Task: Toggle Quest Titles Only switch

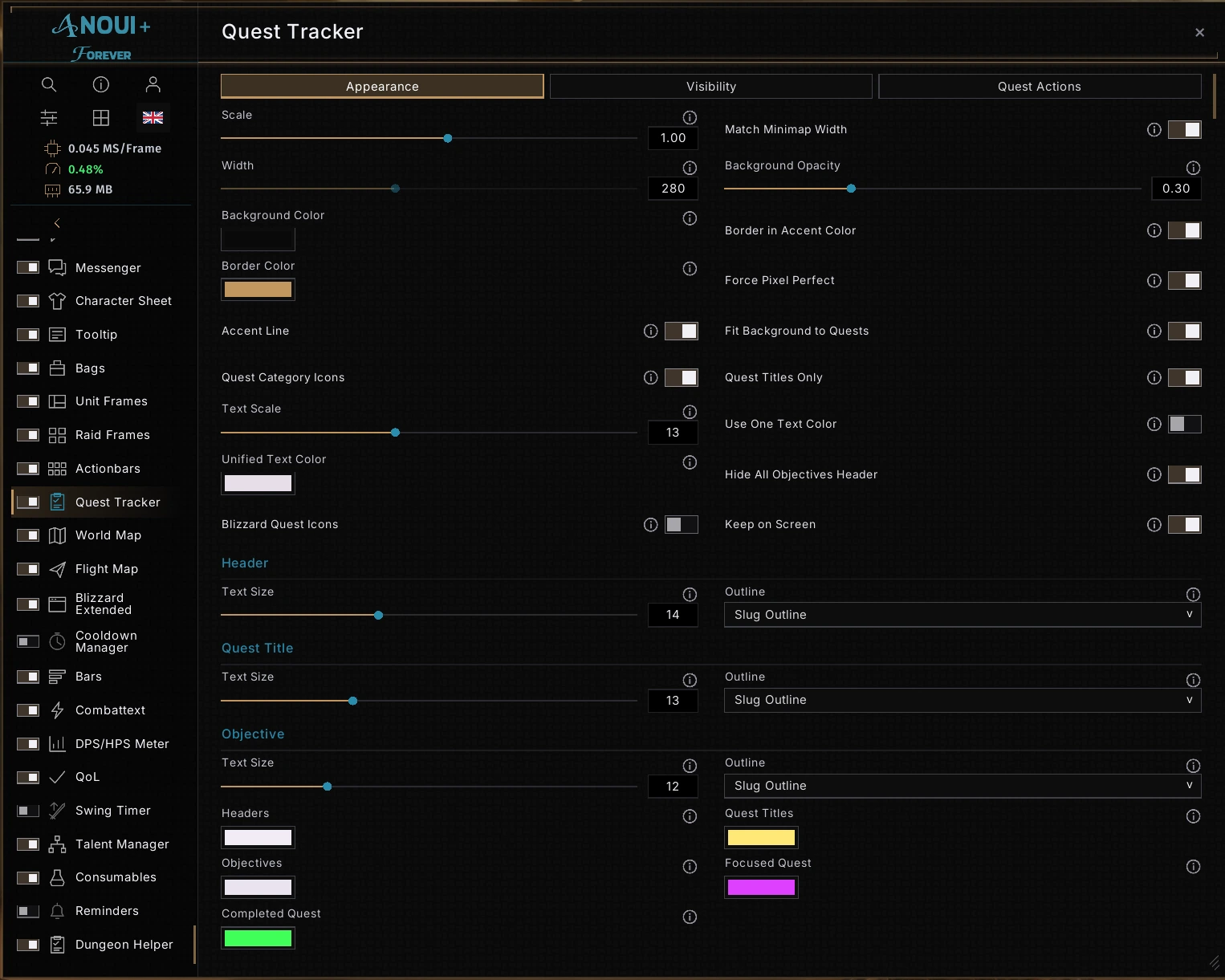Action: click(1184, 378)
